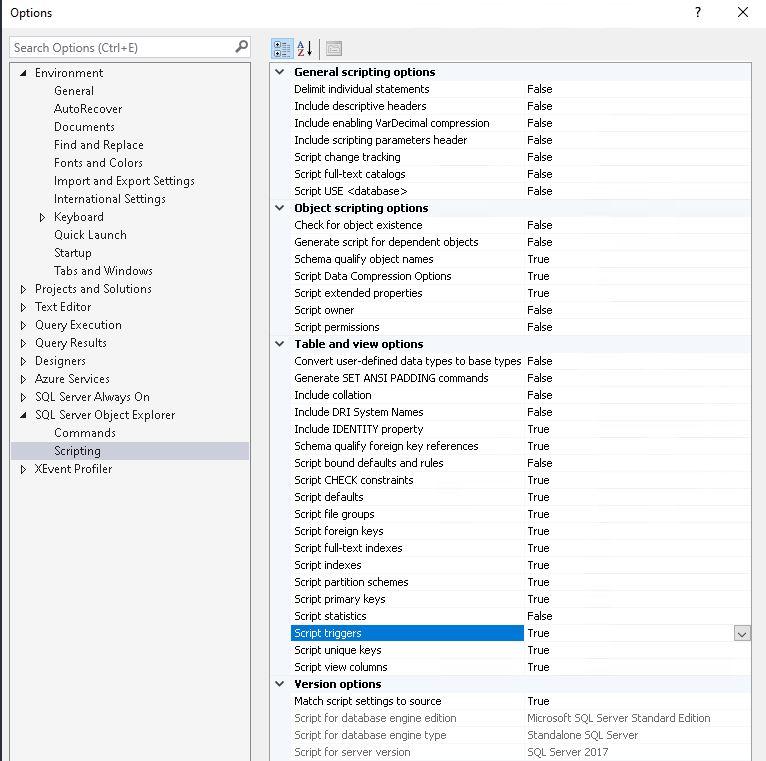Open the Script triggers value dropdown
Image resolution: width=766 pixels, height=761 pixels.
pyautogui.click(x=741, y=633)
